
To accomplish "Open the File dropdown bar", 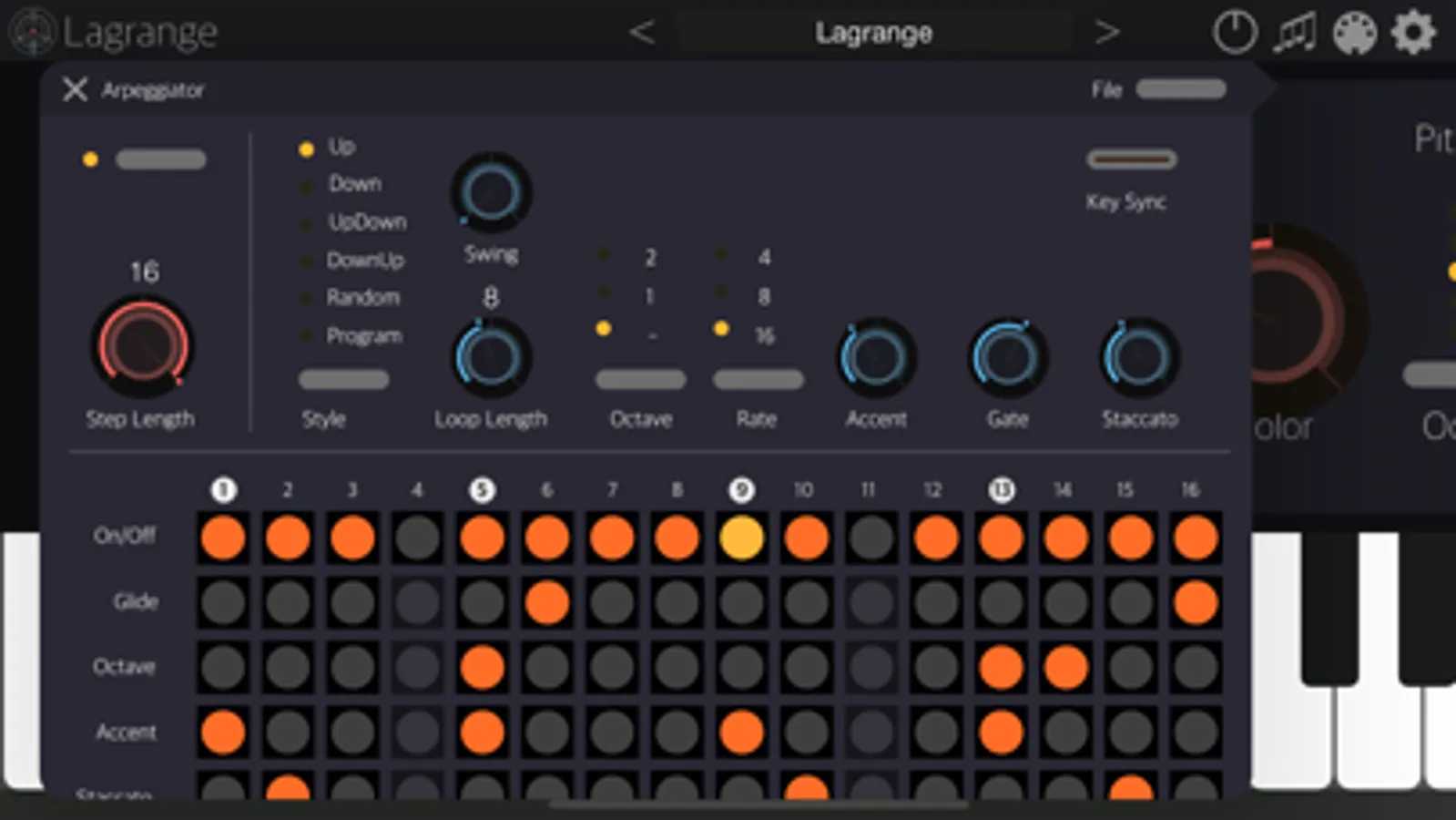I will point(1181,88).
